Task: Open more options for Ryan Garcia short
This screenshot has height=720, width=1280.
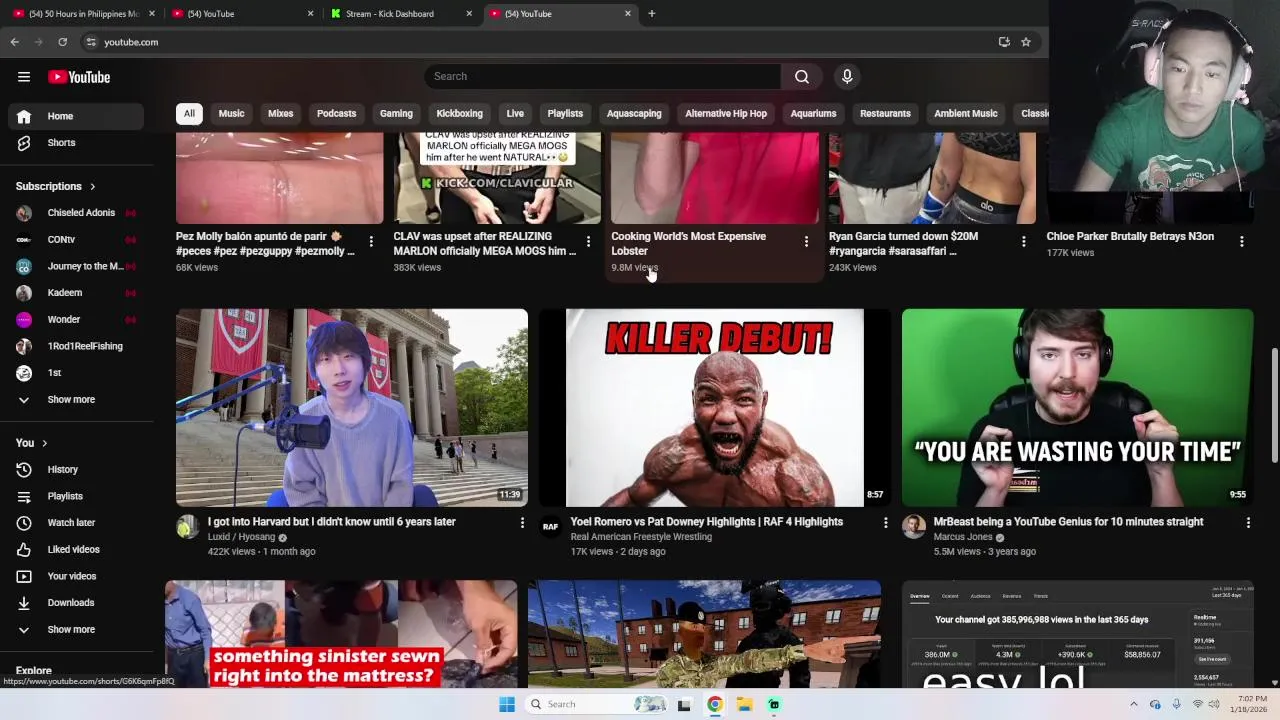Action: click(1023, 241)
